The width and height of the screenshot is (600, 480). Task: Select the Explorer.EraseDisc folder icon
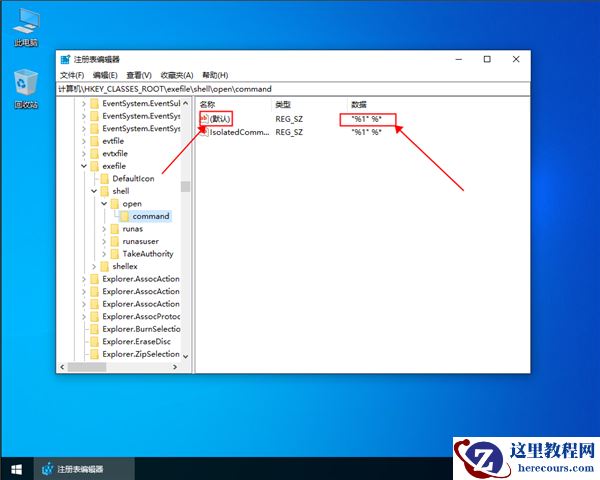pos(94,342)
